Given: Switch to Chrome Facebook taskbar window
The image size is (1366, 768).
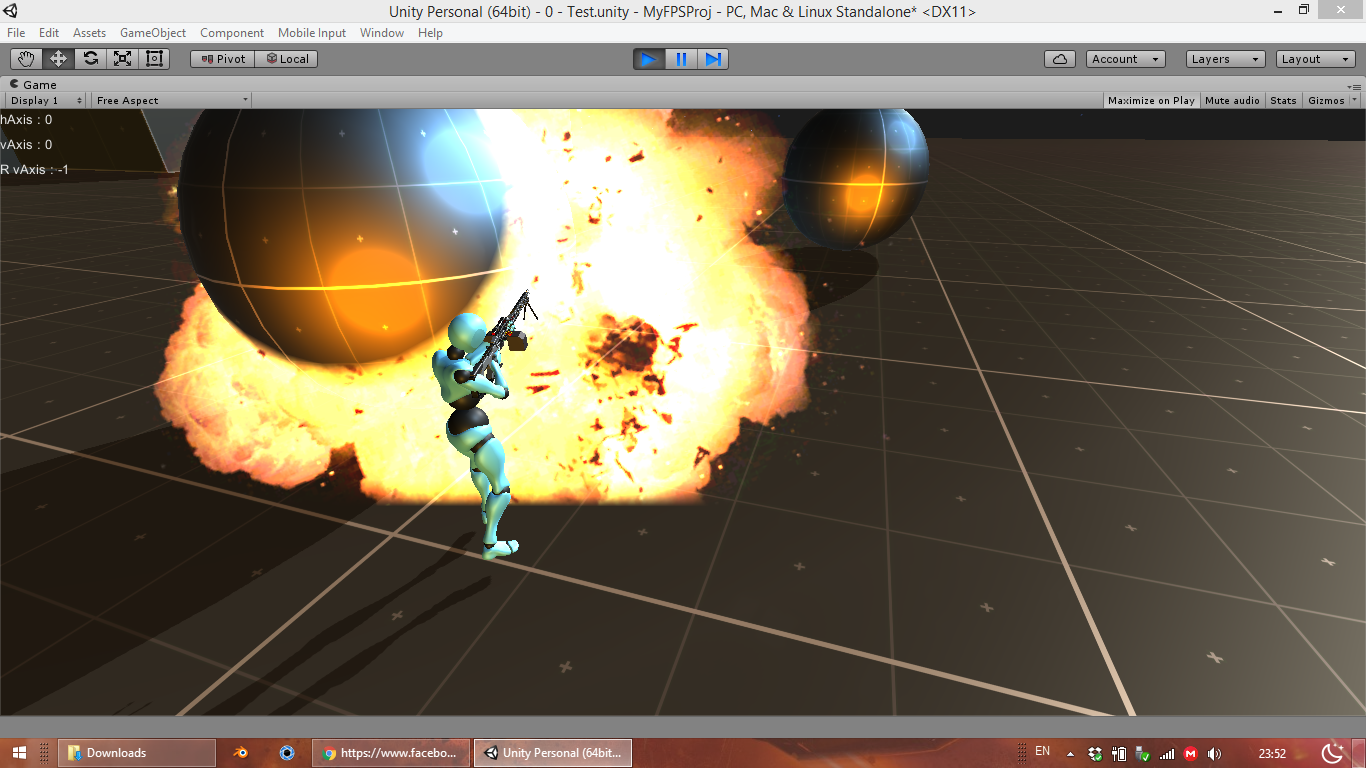Looking at the screenshot, I should click(392, 753).
